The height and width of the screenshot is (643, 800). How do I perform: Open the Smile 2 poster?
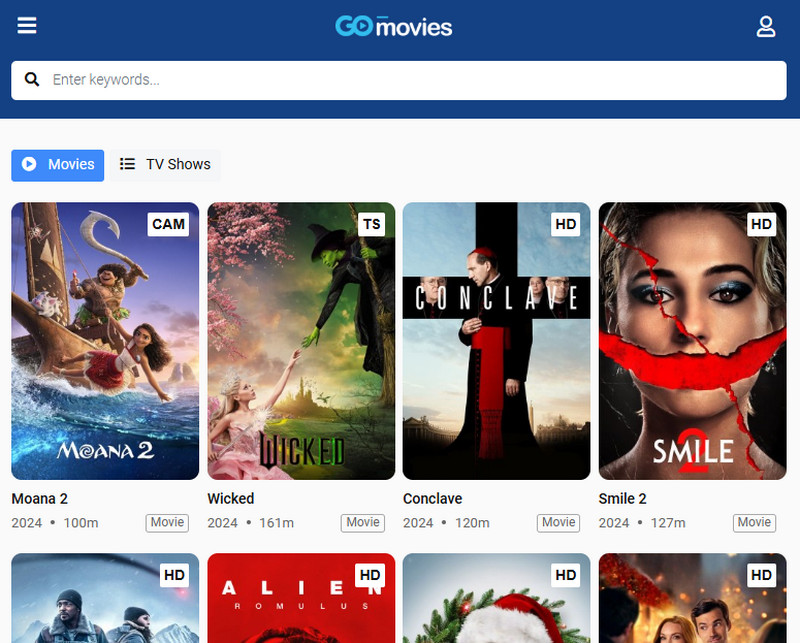tap(692, 341)
